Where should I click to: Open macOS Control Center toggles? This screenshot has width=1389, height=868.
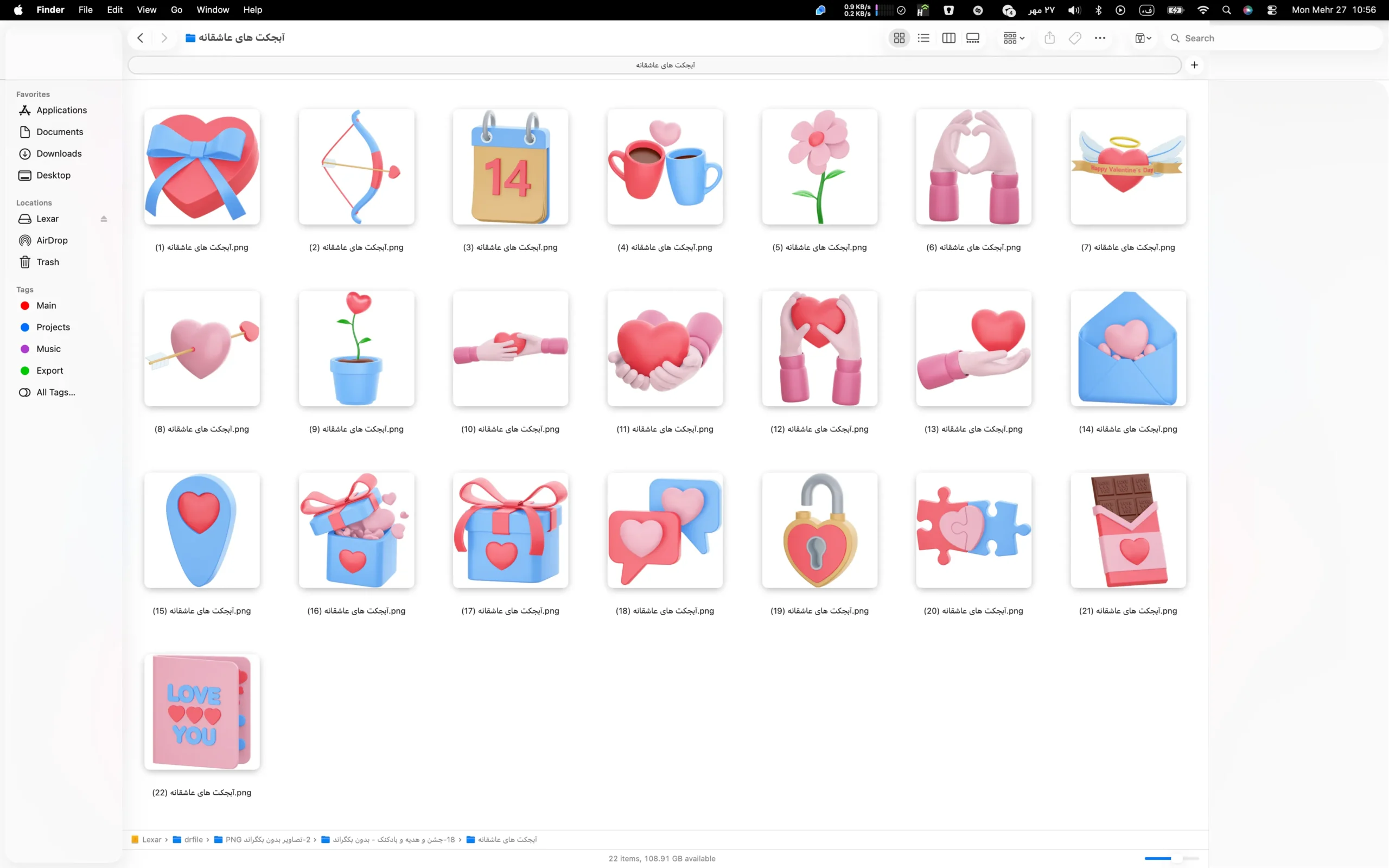pyautogui.click(x=1272, y=10)
